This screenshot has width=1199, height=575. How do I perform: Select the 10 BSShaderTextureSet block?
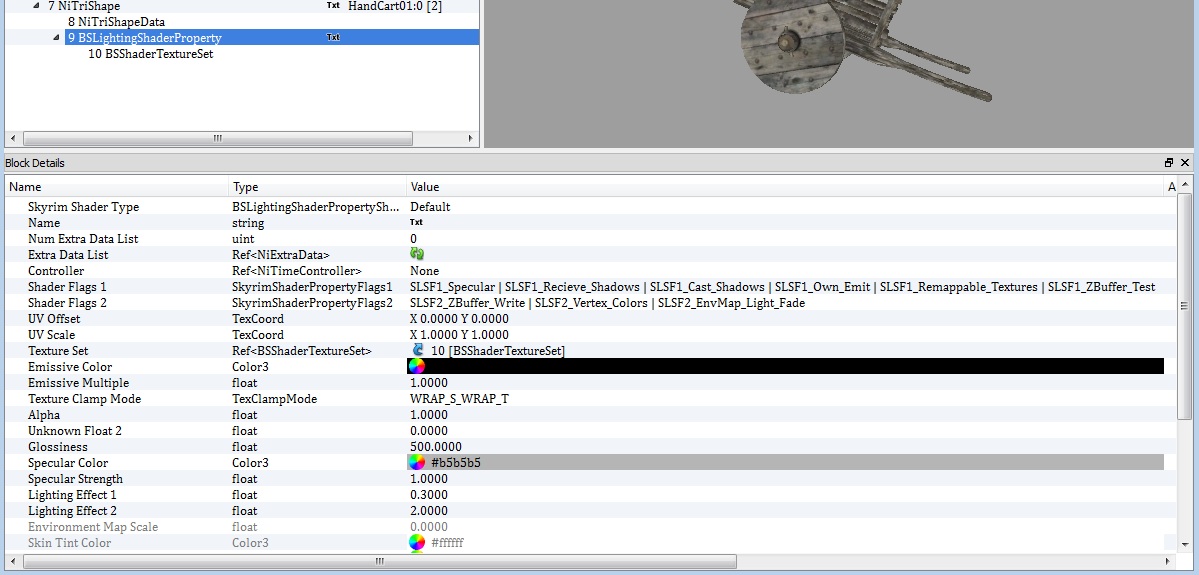pyautogui.click(x=151, y=54)
